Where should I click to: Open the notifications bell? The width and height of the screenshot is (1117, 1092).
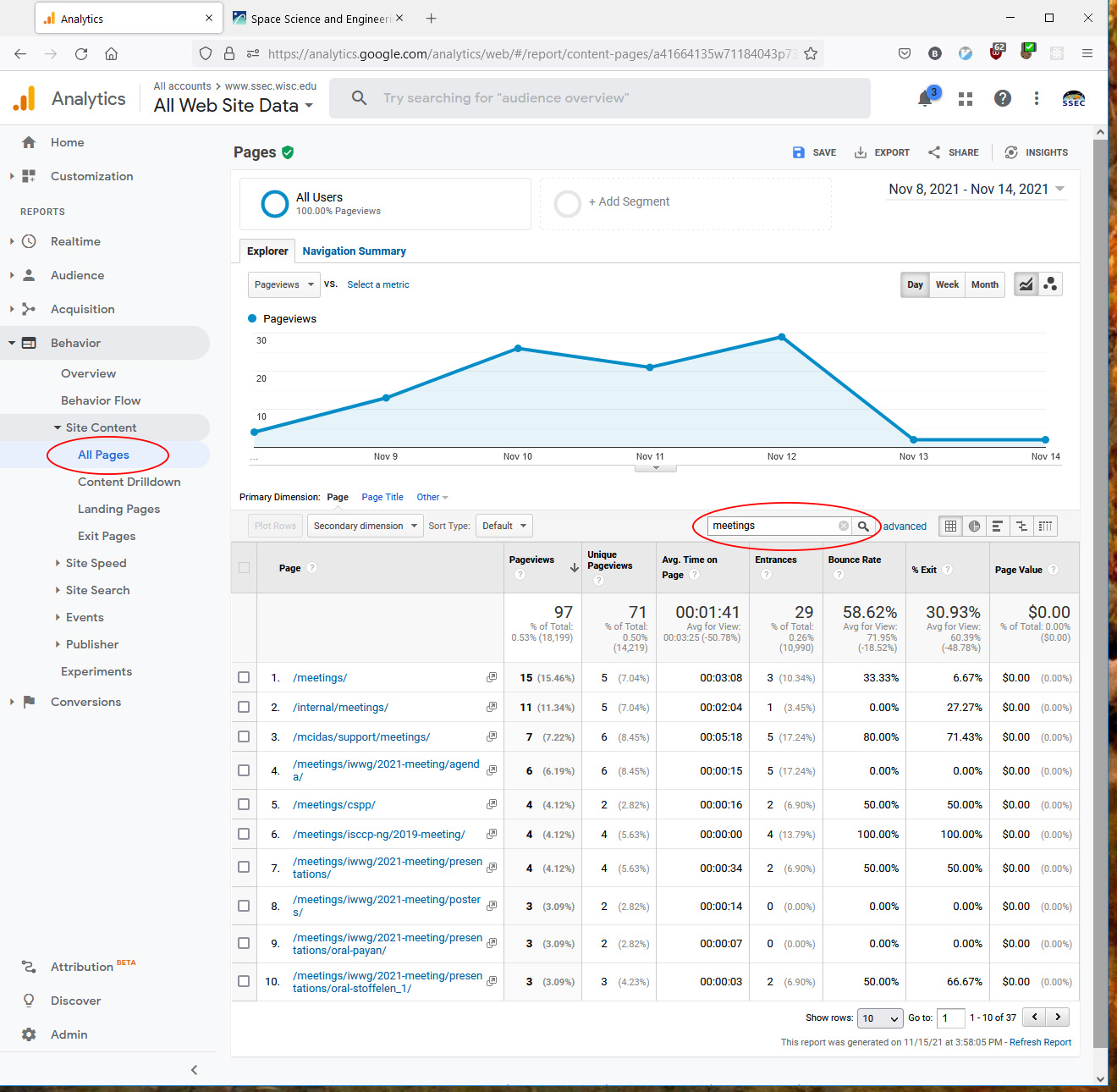coord(925,99)
